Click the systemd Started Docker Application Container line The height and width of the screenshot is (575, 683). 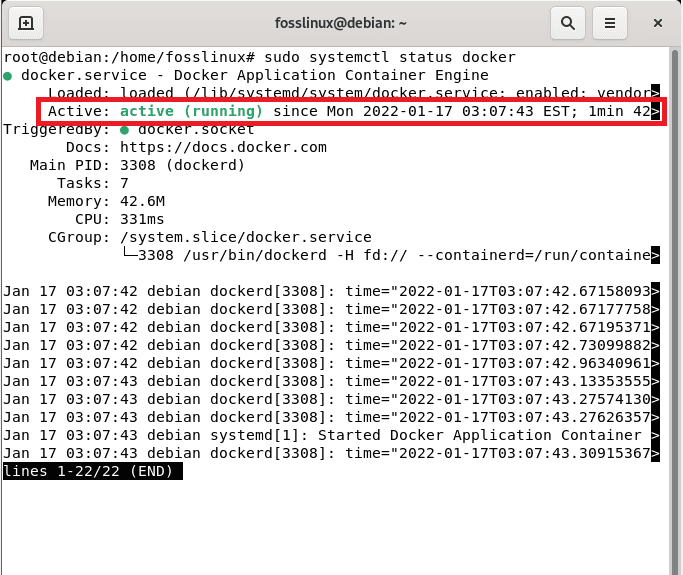click(x=331, y=435)
